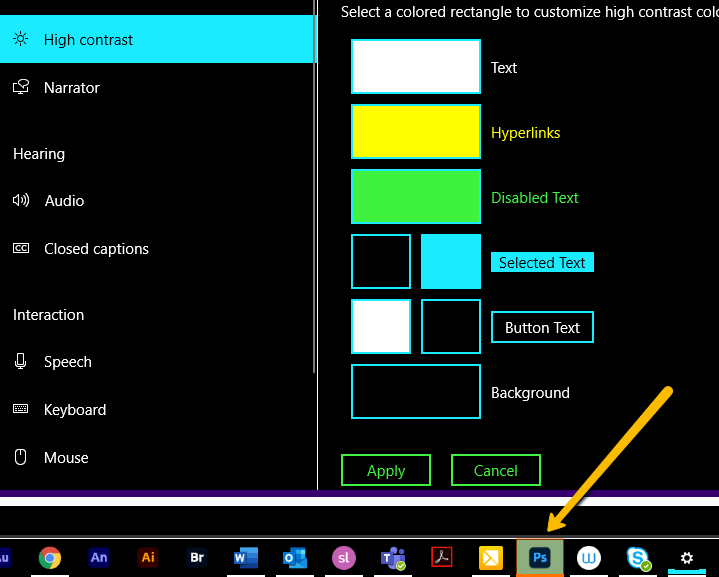Open Adobe Bridge taskbar icon
The width and height of the screenshot is (719, 577).
click(x=197, y=558)
